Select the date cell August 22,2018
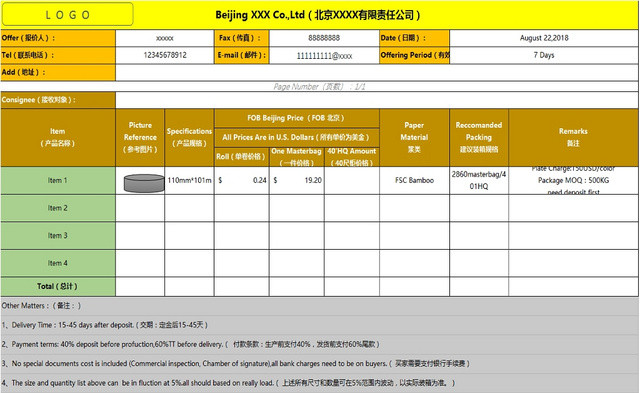Viewport: 640px width, 393px height. [544, 38]
